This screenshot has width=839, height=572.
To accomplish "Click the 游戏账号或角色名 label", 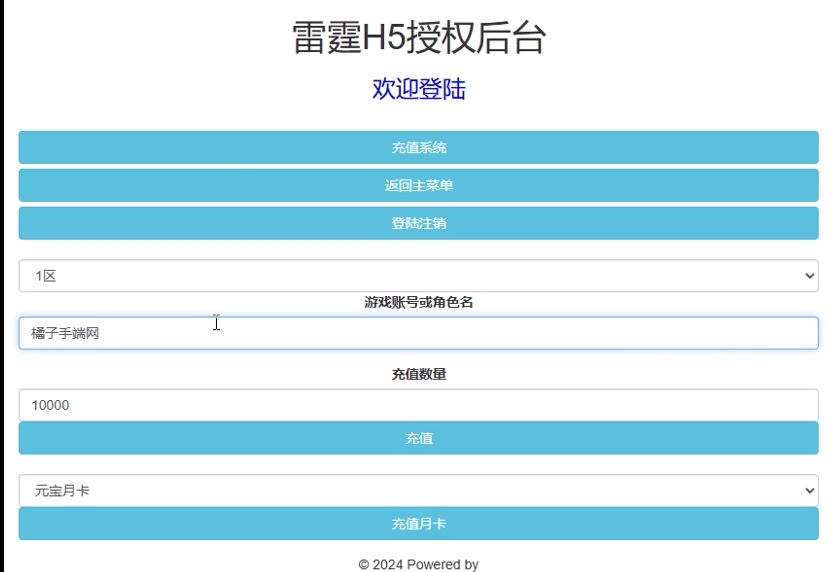I will pos(419,302).
